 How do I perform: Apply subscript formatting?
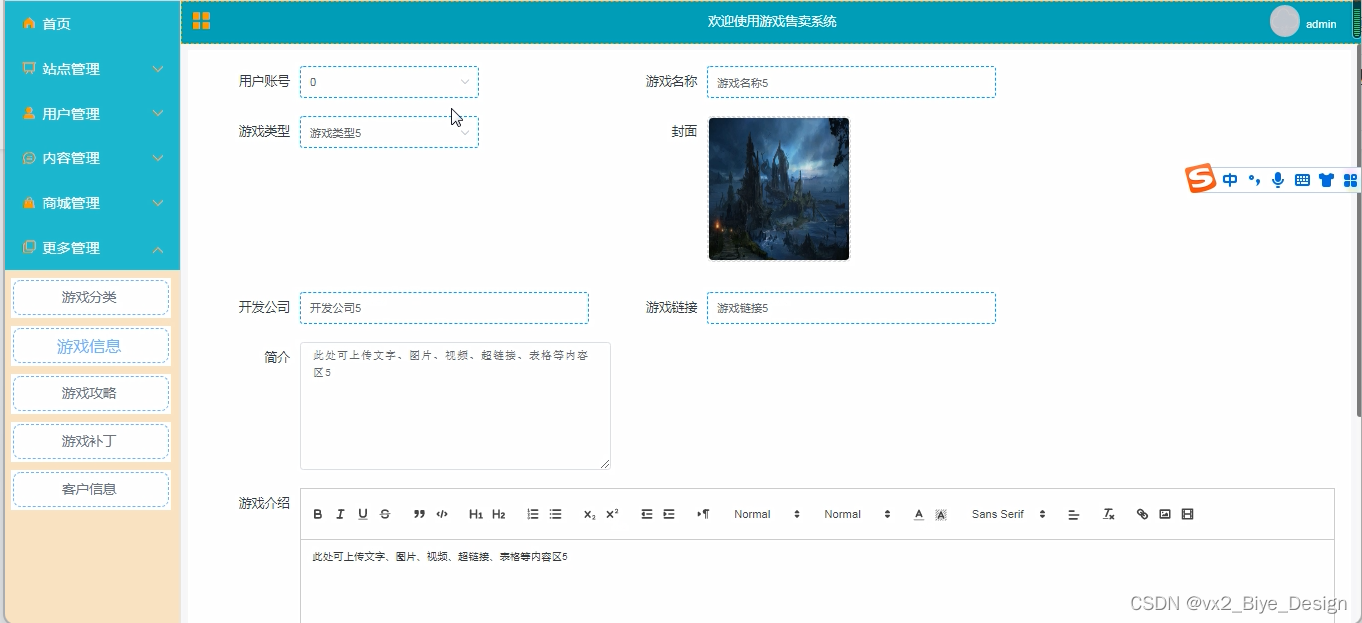pyautogui.click(x=590, y=514)
